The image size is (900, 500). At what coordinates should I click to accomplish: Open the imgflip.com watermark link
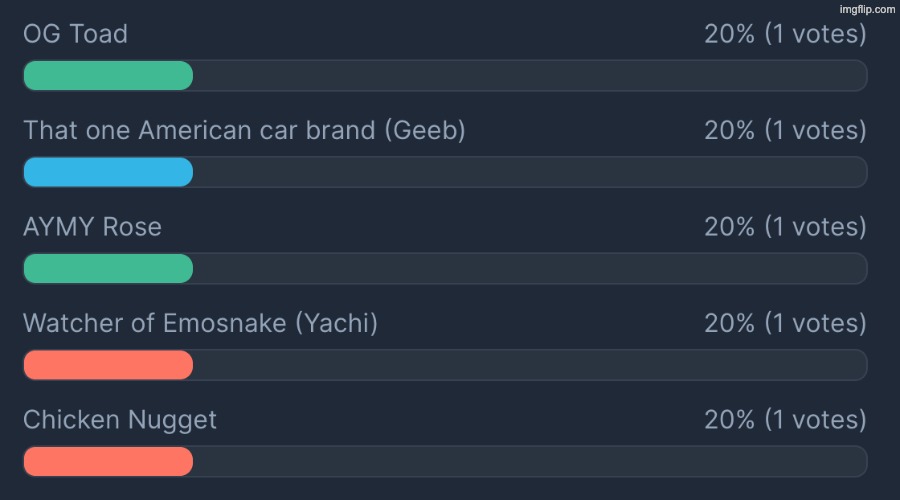coord(867,9)
